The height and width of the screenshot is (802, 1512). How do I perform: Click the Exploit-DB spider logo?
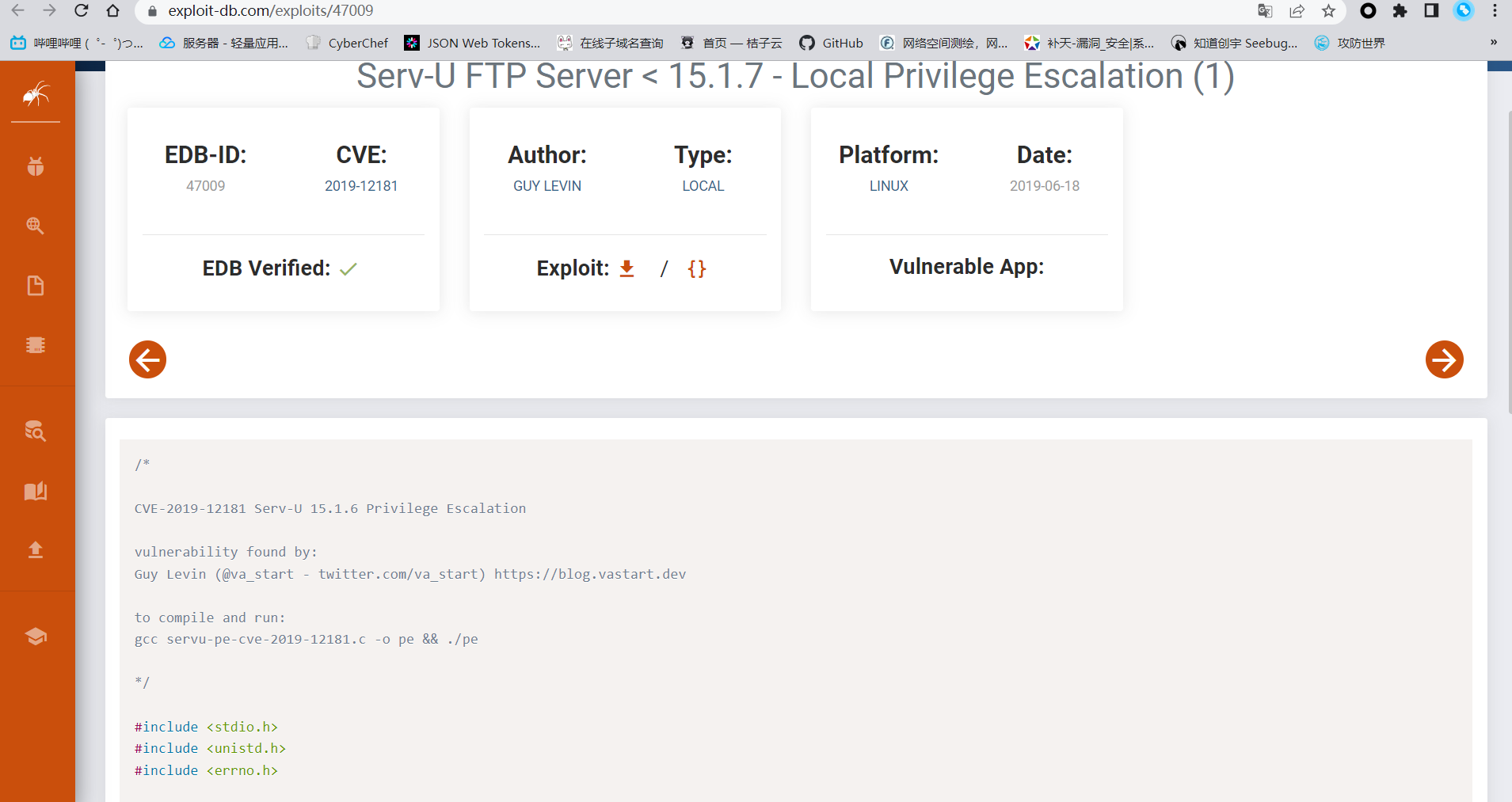[x=36, y=94]
